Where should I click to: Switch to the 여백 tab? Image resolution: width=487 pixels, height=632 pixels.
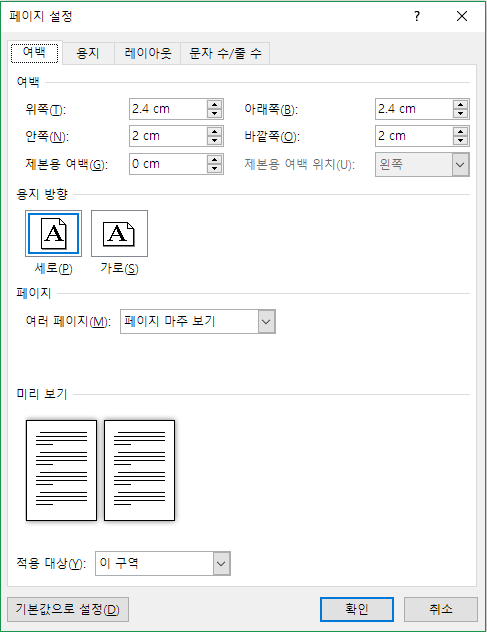35,53
